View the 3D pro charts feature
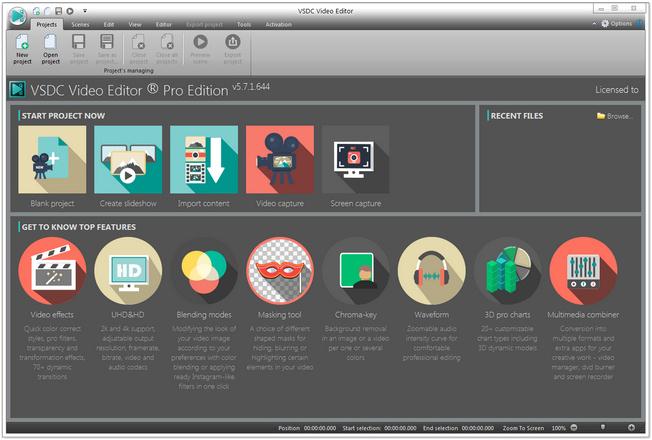Viewport: 652px width, 440px height. pyautogui.click(x=507, y=271)
